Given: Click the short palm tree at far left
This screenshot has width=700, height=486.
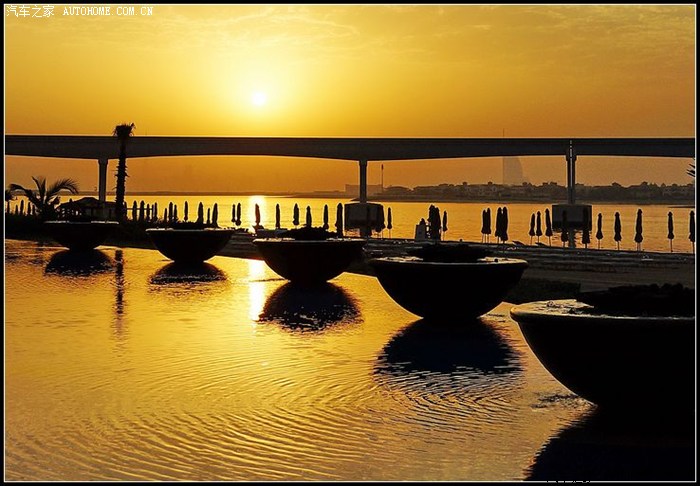Looking at the screenshot, I should coord(43,196).
